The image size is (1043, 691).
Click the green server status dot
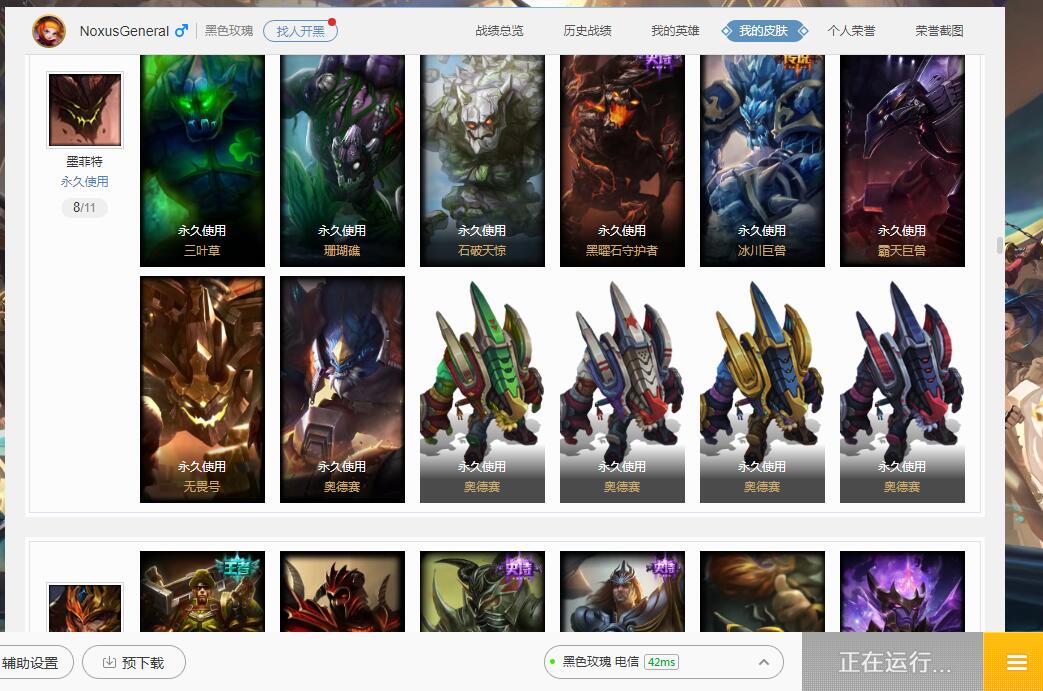[x=553, y=662]
